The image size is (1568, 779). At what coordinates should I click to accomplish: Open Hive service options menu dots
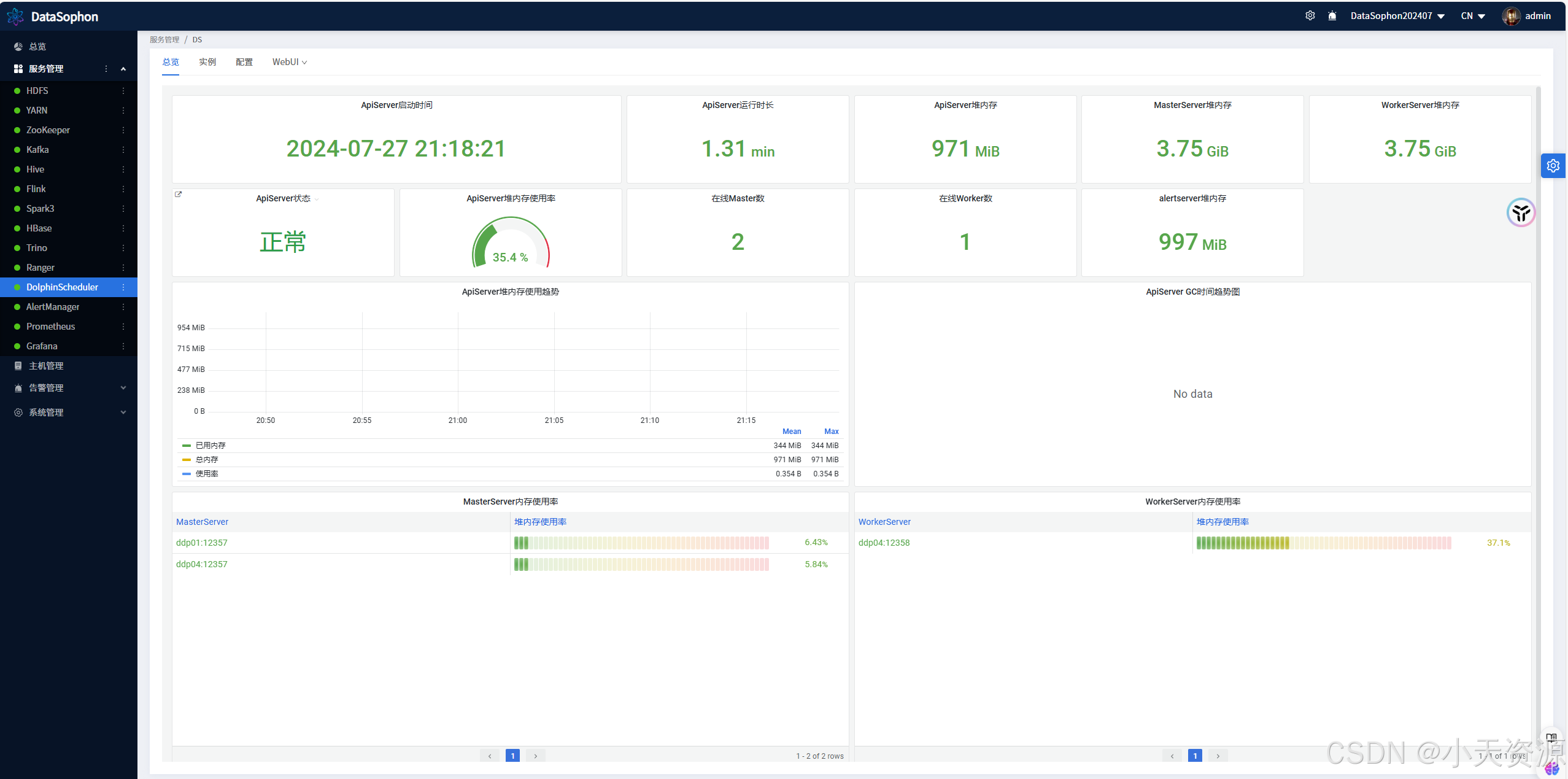point(123,169)
